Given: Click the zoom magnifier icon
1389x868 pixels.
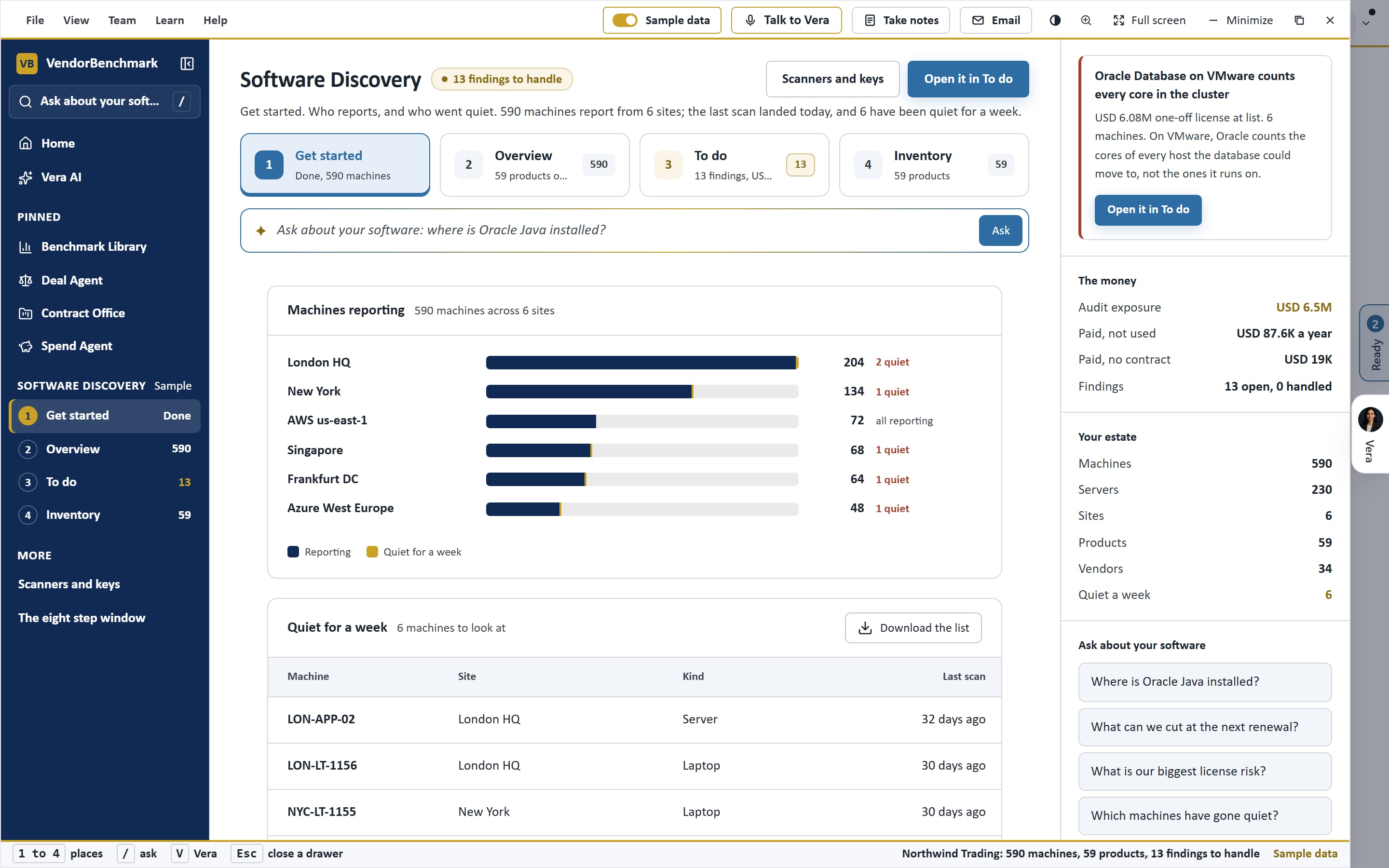Looking at the screenshot, I should (1086, 20).
